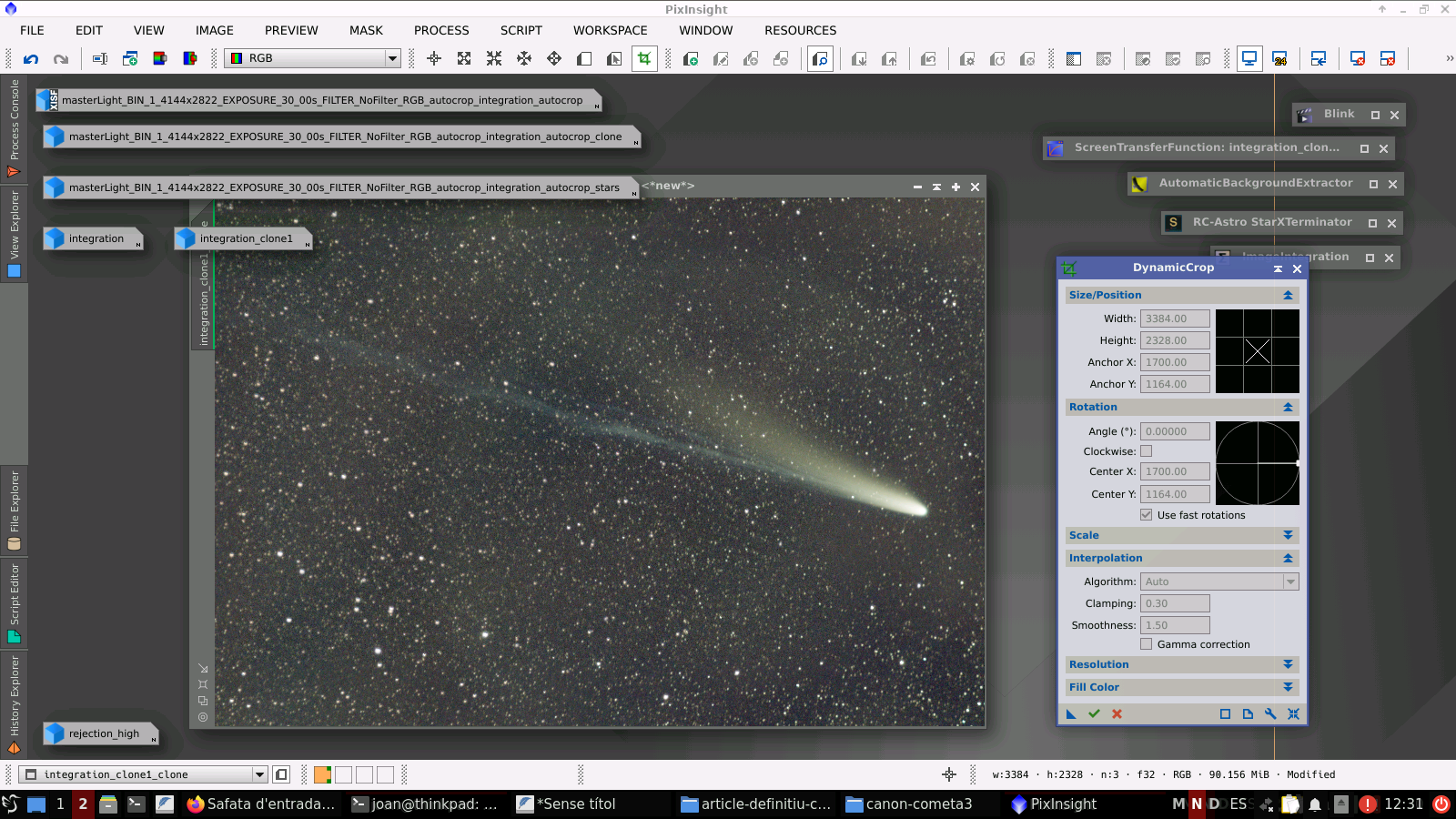Enable the Gamma correction checkbox
The image size is (1456, 819).
[x=1147, y=644]
